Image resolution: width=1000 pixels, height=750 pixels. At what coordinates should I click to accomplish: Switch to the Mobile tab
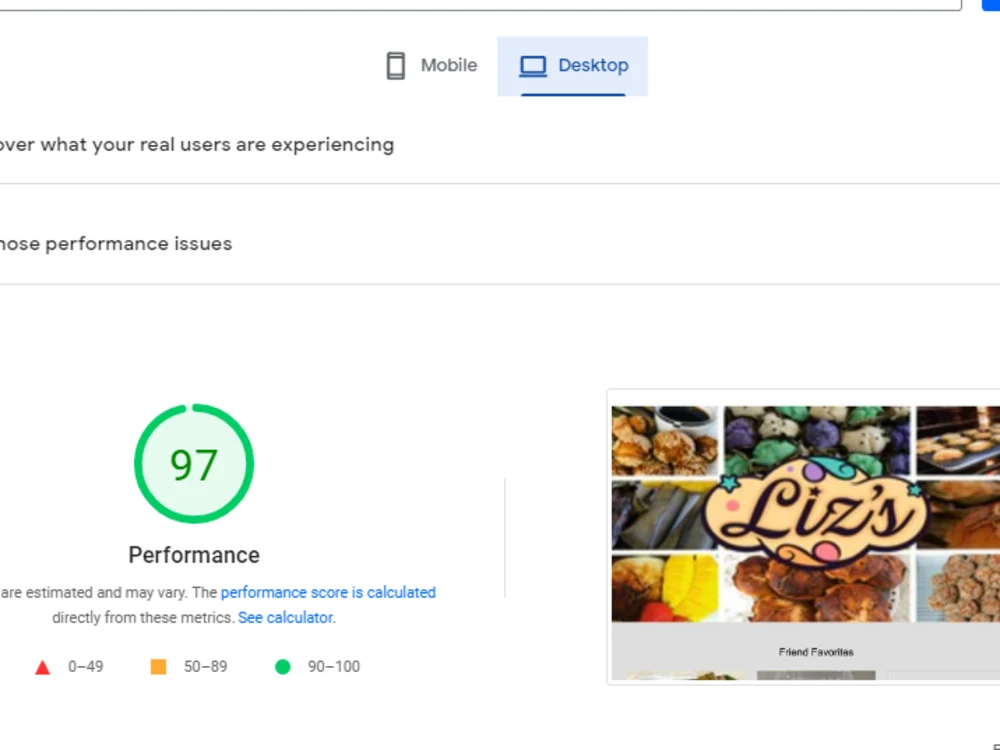tap(432, 66)
